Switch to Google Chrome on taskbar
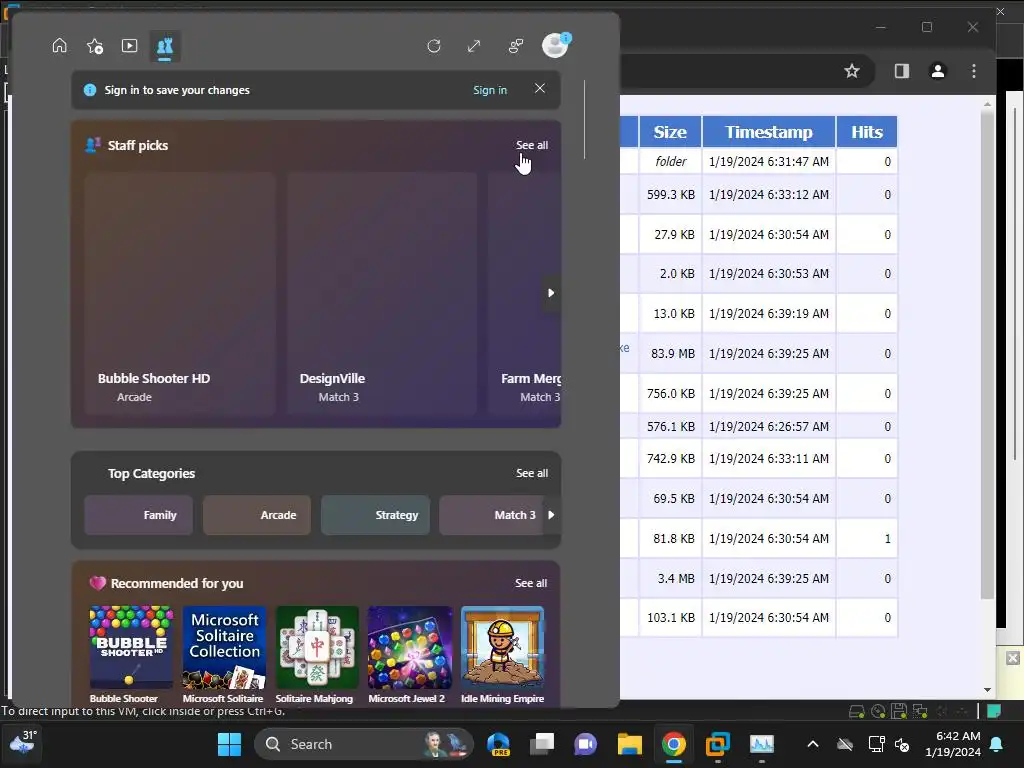1024x768 pixels. tap(673, 744)
